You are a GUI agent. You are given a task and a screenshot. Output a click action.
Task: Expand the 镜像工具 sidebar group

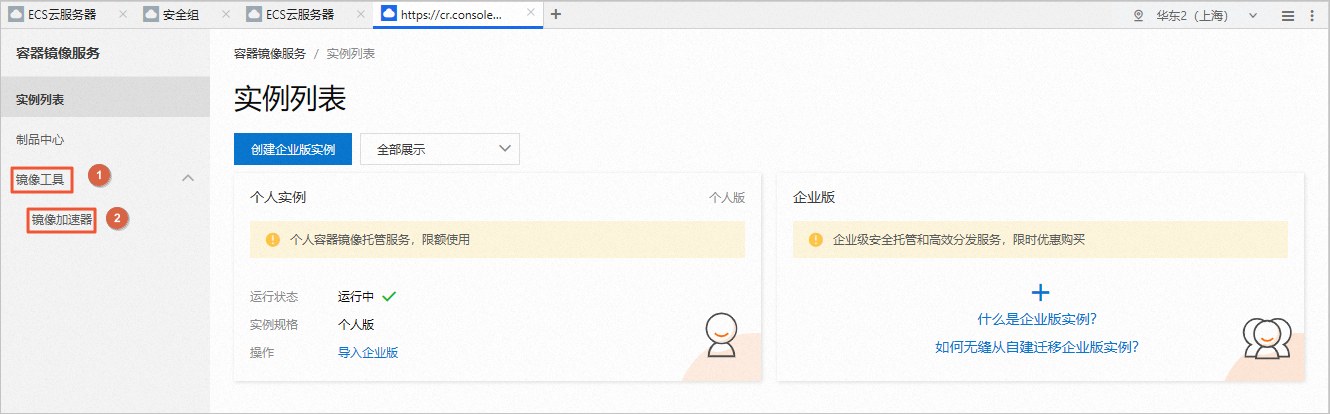41,180
